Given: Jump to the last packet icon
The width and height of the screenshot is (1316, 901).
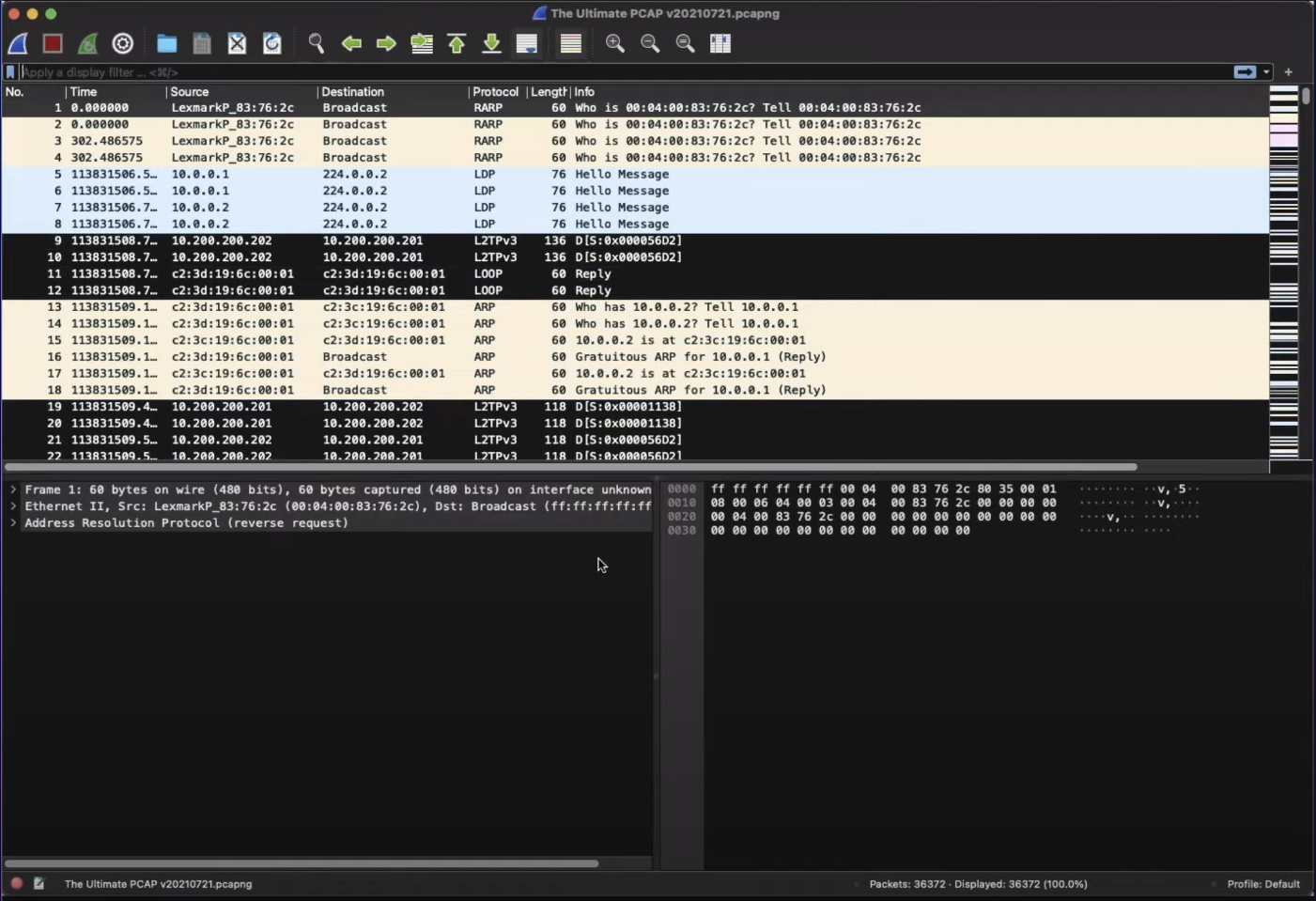Looking at the screenshot, I should pyautogui.click(x=491, y=43).
